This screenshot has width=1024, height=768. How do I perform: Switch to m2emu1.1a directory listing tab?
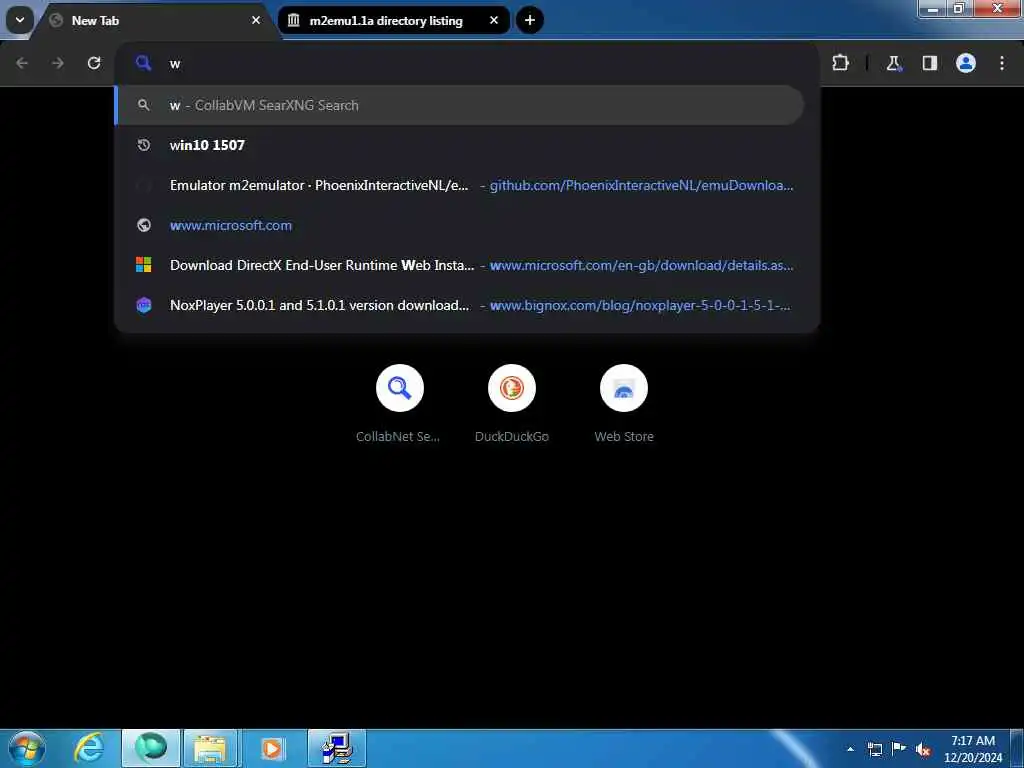tap(394, 21)
